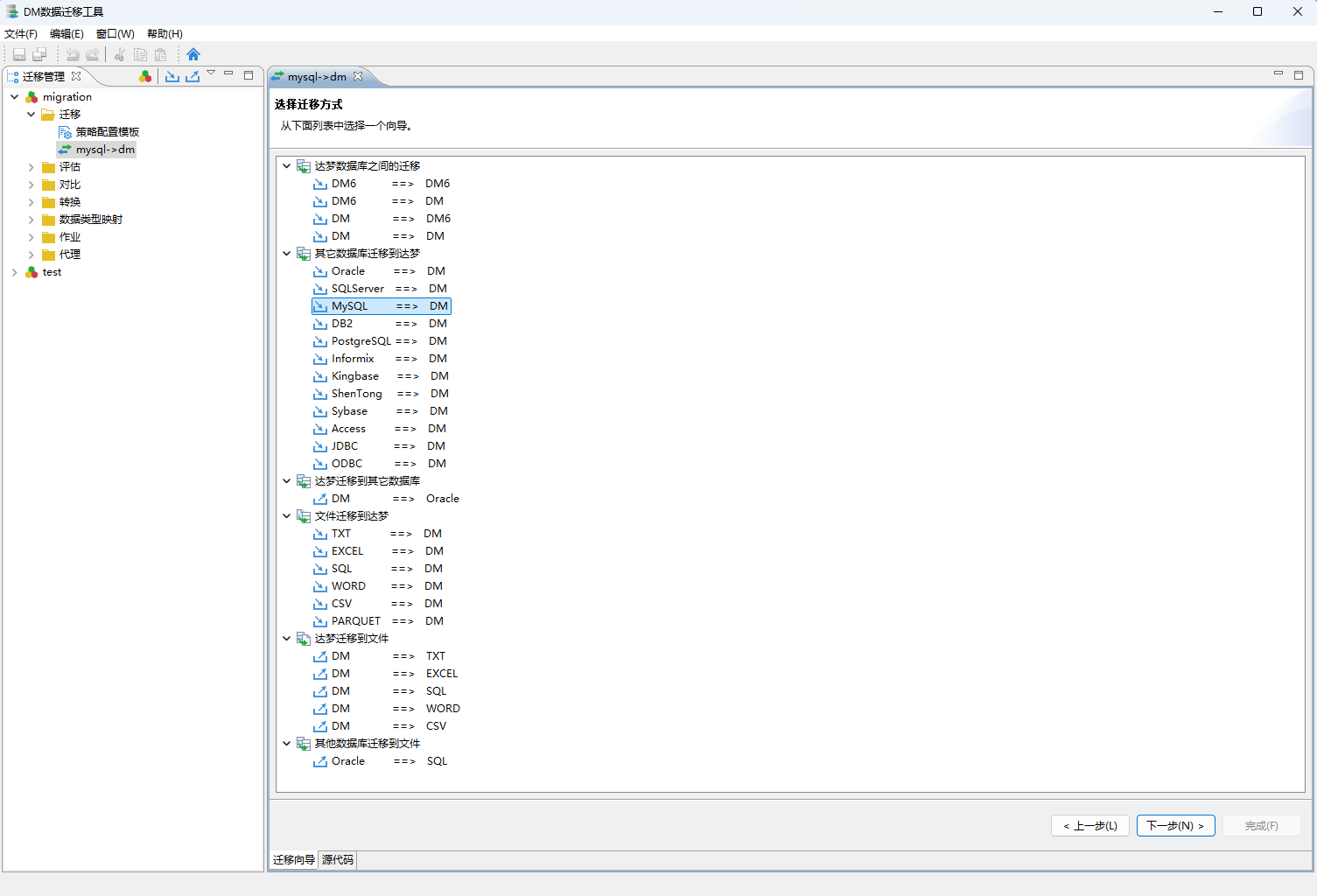1317x896 pixels.
Task: Select the PostgreSQL ==> DM wizard
Action: coord(381,341)
